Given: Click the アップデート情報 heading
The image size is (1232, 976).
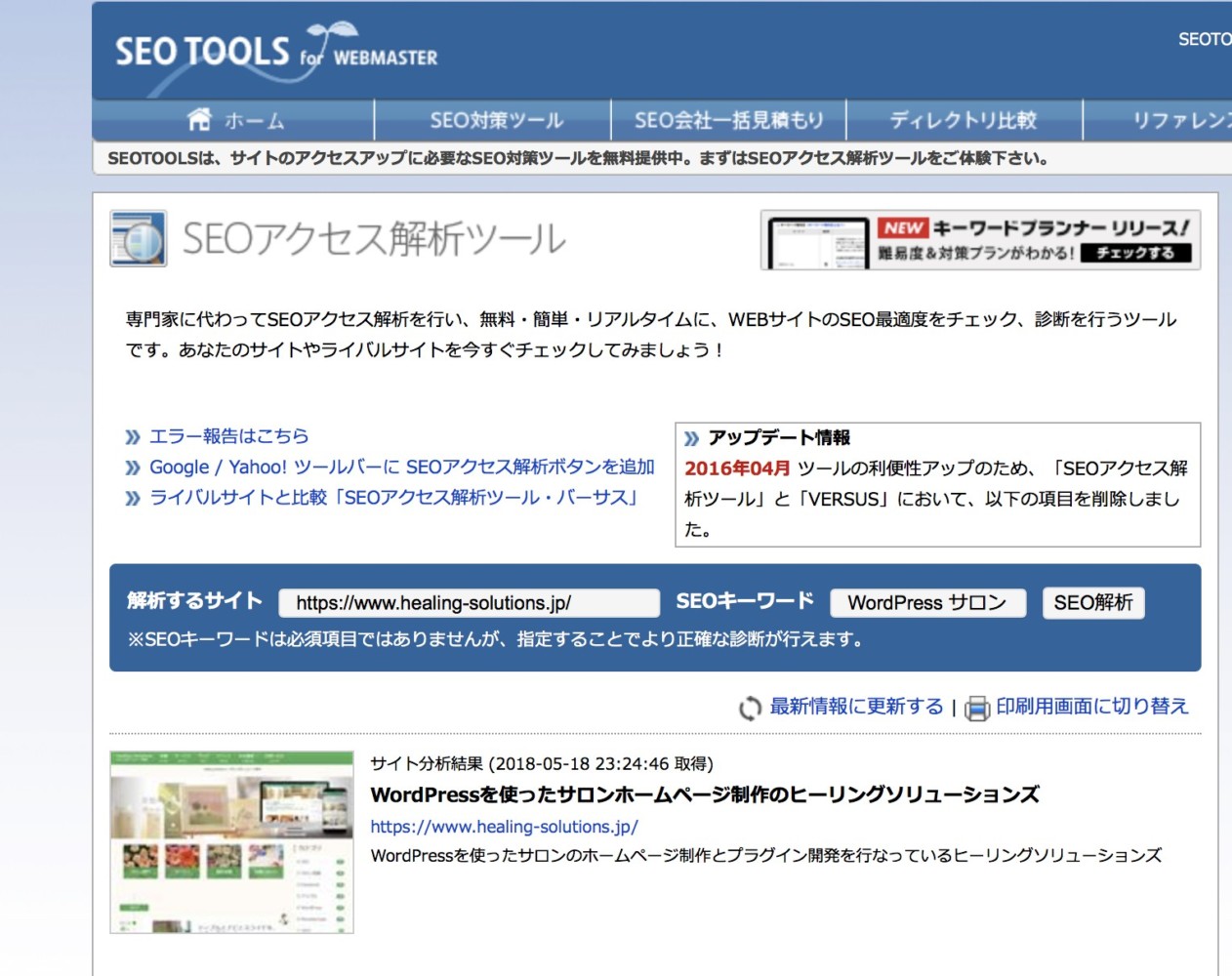Looking at the screenshot, I should [x=779, y=437].
